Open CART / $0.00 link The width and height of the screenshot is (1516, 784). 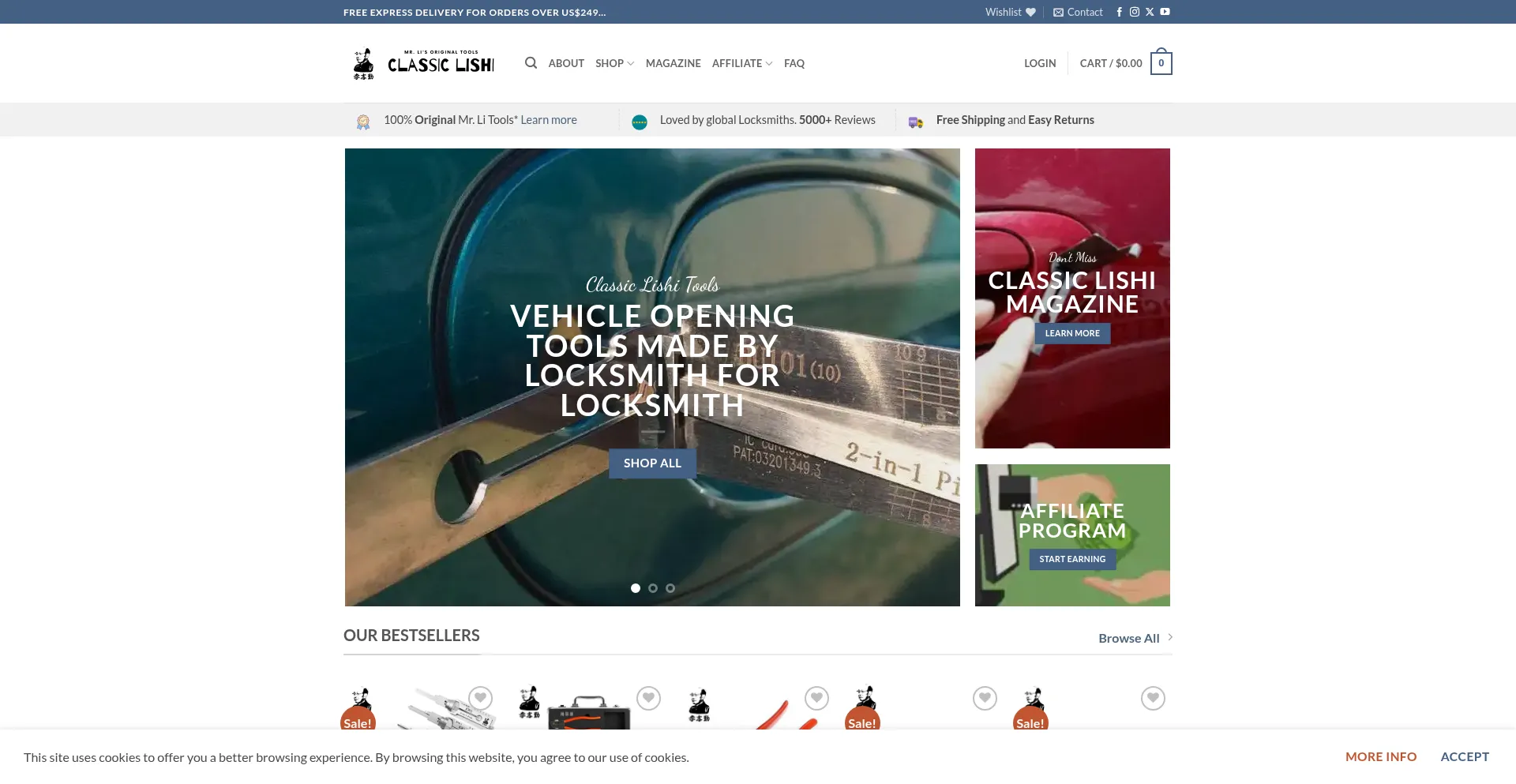pyautogui.click(x=1111, y=63)
